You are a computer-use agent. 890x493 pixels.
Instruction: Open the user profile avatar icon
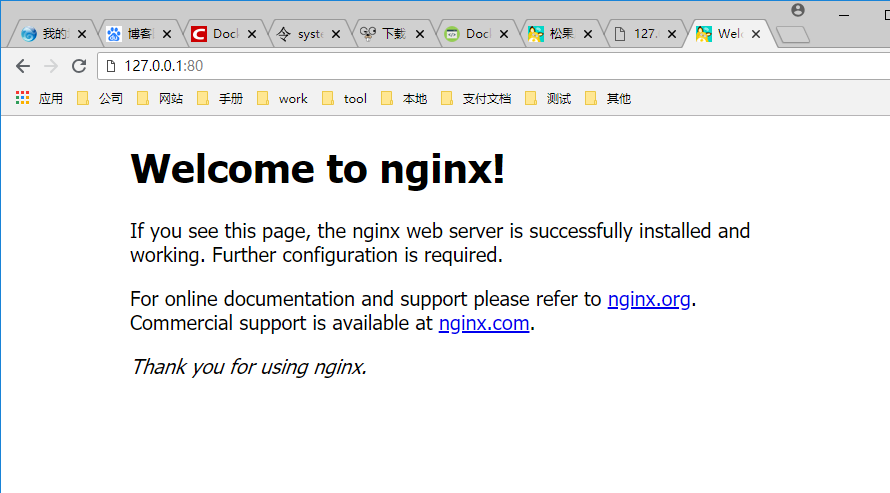coord(797,10)
